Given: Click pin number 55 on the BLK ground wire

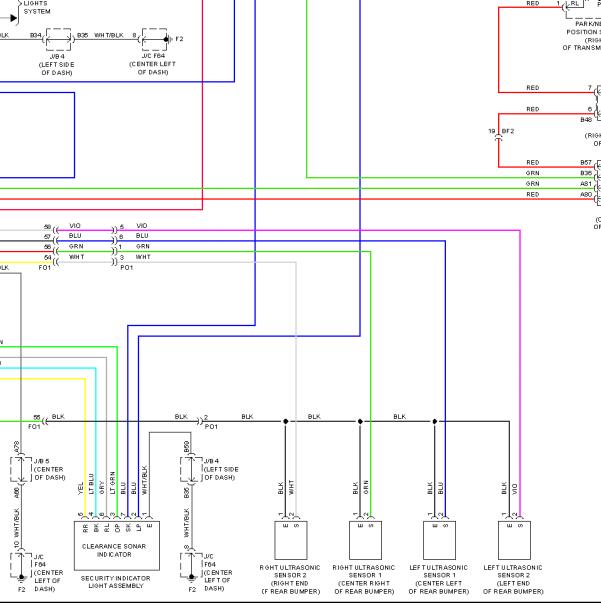Looking at the screenshot, I should point(37,417).
